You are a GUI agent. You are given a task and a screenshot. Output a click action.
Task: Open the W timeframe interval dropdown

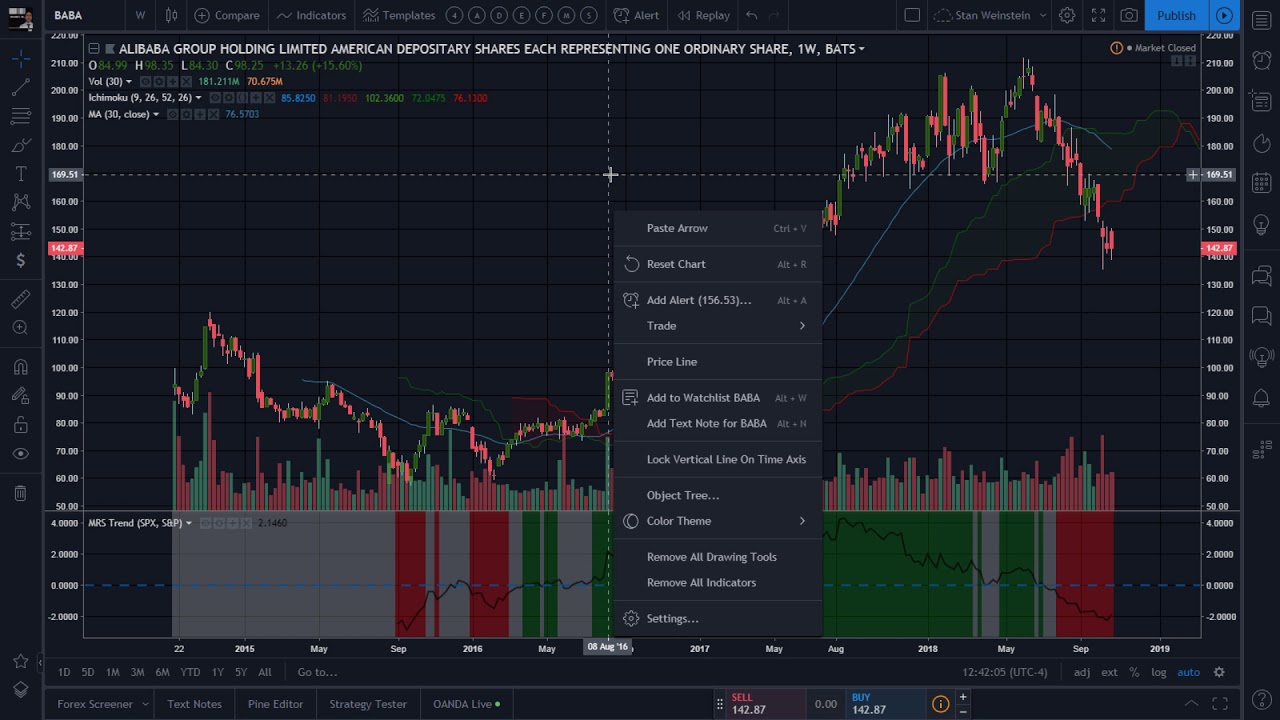pos(140,15)
